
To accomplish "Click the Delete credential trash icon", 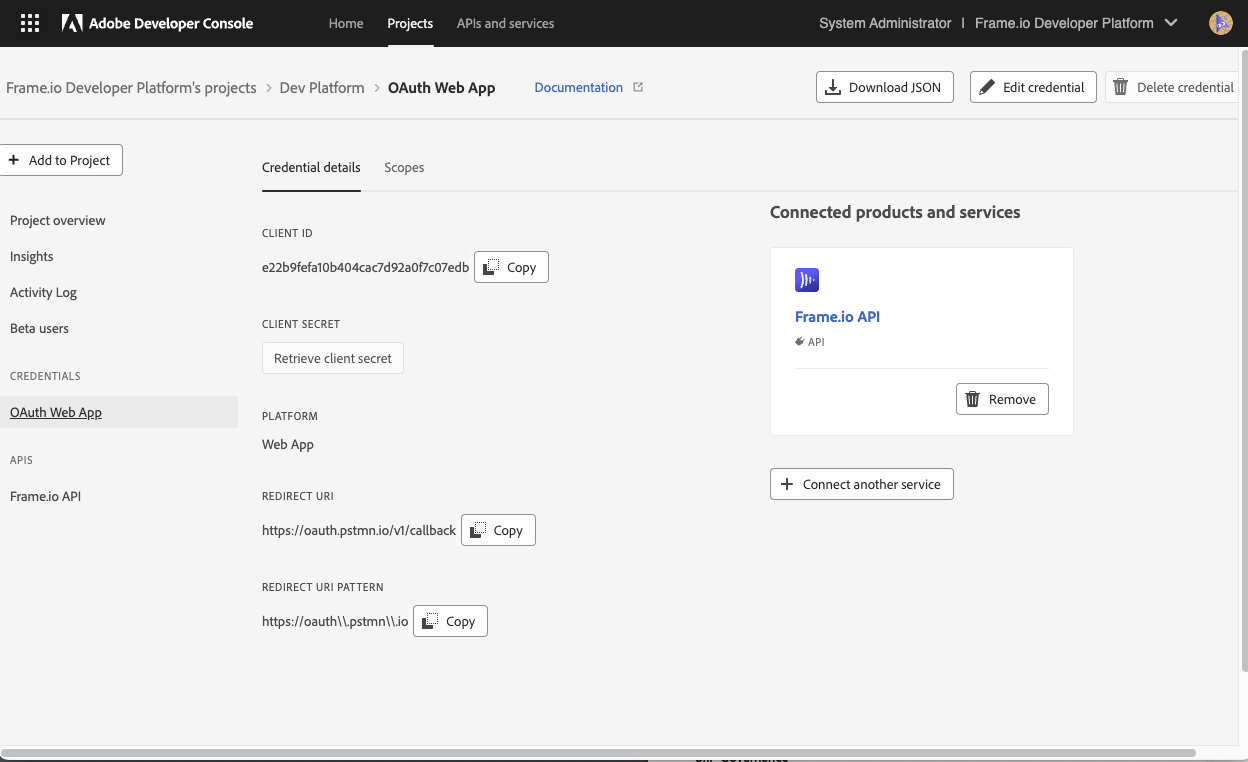I will (1122, 87).
